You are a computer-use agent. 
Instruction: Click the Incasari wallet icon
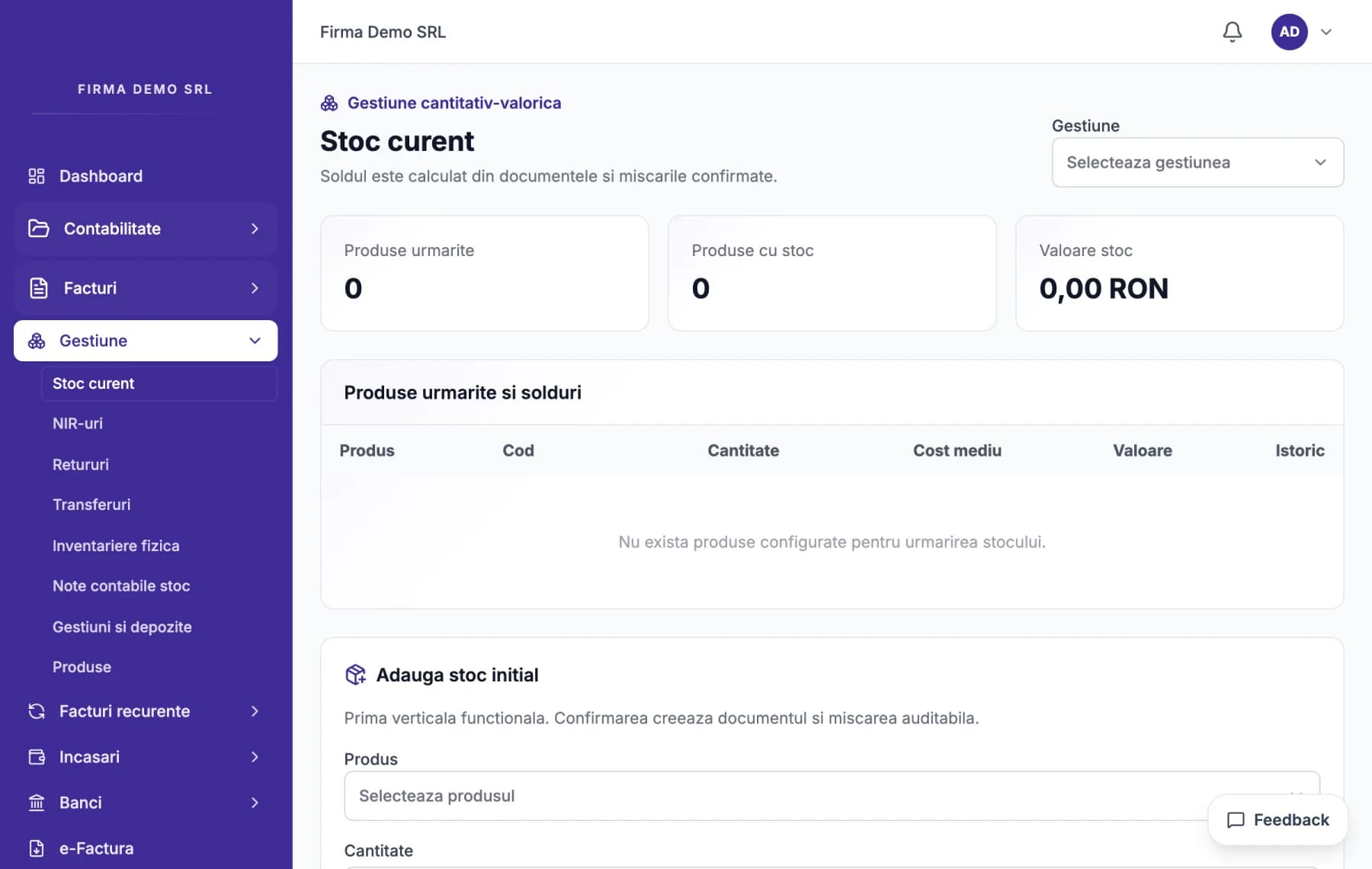[37, 757]
